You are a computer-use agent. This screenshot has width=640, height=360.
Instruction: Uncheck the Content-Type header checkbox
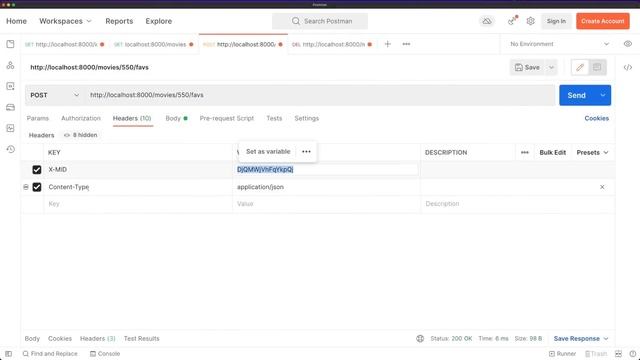pos(37,187)
